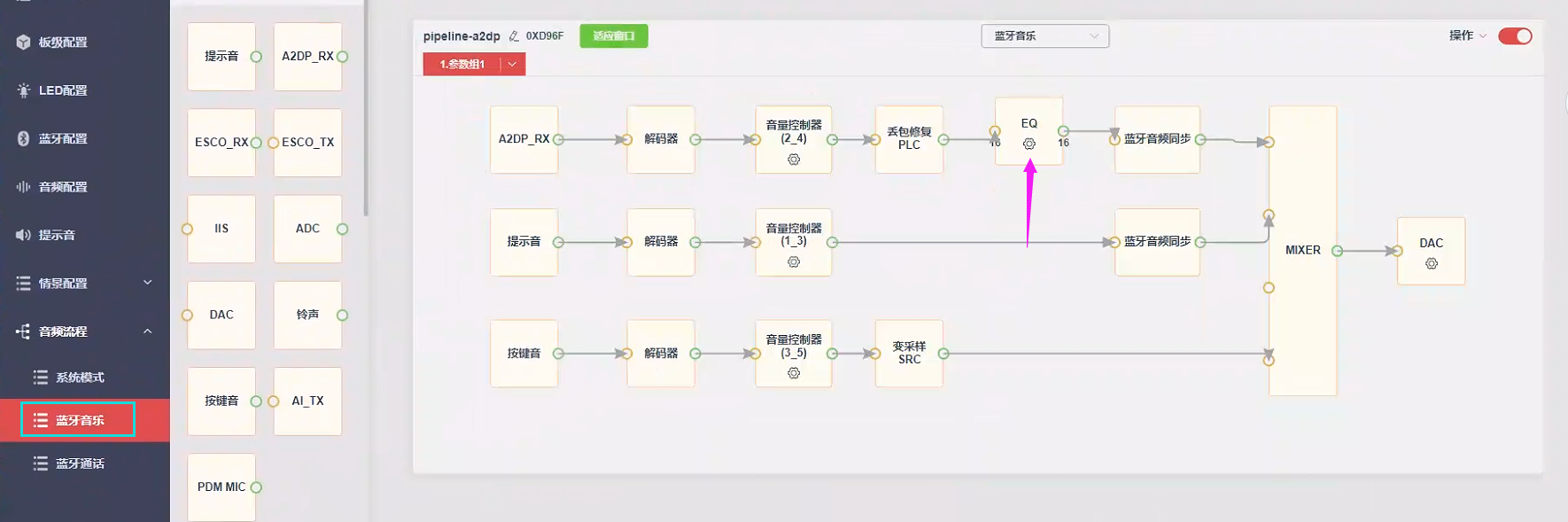Pick the AI_TX module from palette

307,401
